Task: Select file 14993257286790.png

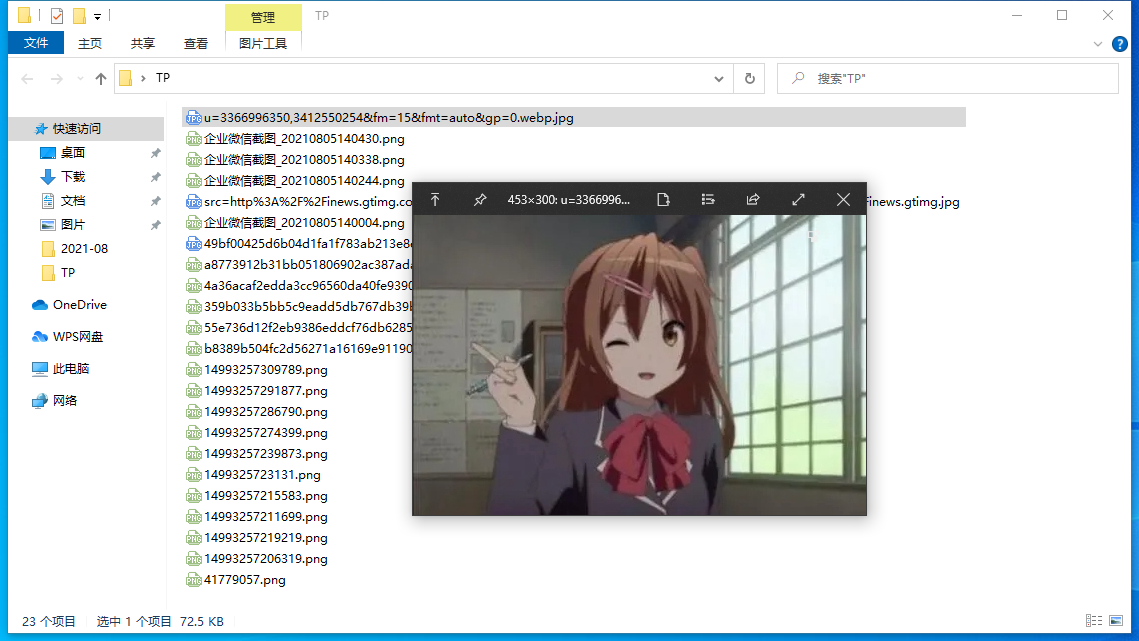Action: tap(265, 412)
